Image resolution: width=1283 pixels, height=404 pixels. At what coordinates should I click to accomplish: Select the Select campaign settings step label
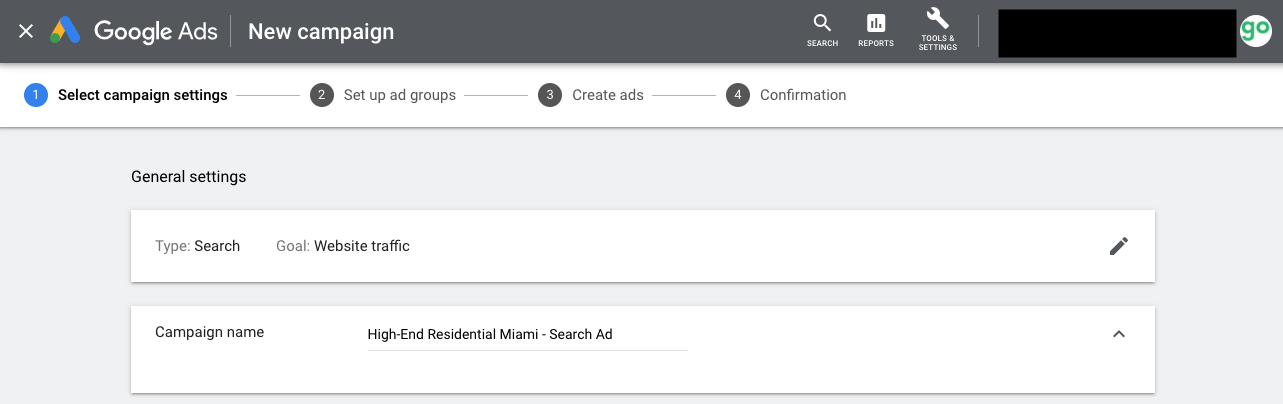[x=143, y=95]
